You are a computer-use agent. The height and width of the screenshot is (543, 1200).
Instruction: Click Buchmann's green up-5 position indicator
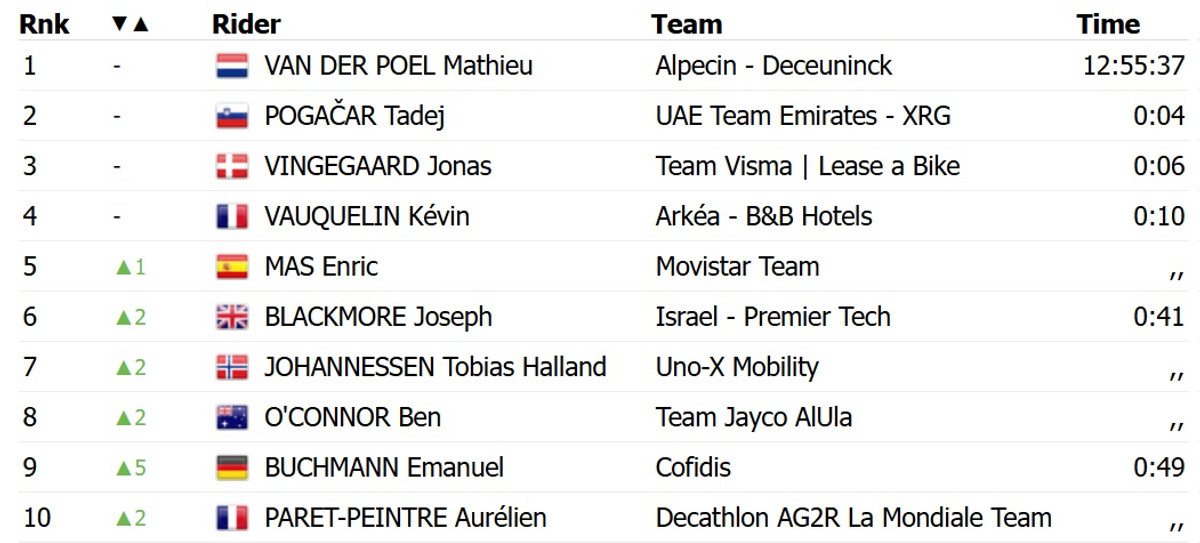(131, 468)
